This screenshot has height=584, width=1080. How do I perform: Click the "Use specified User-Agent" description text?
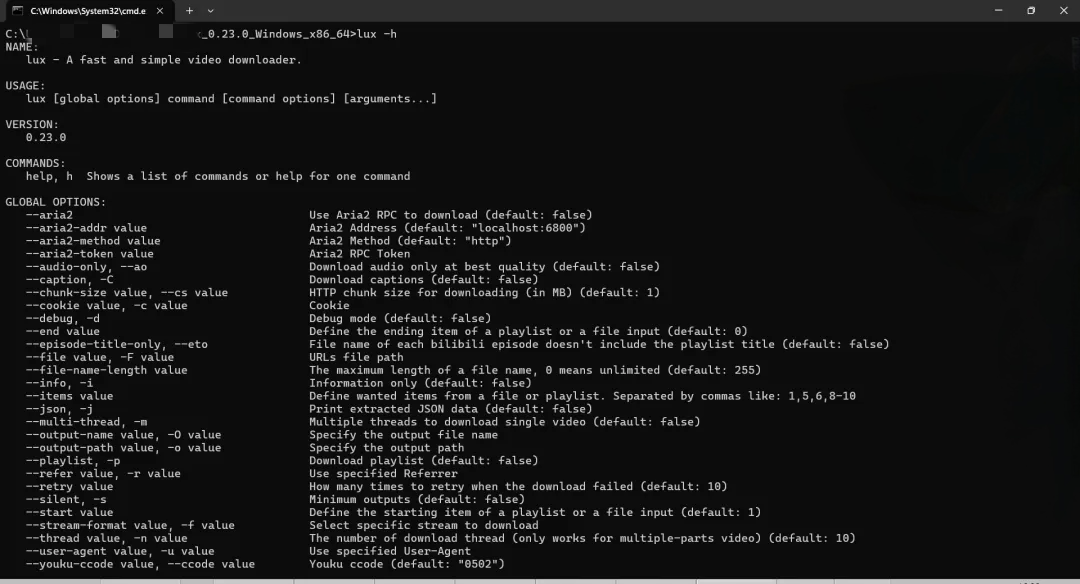(x=390, y=551)
